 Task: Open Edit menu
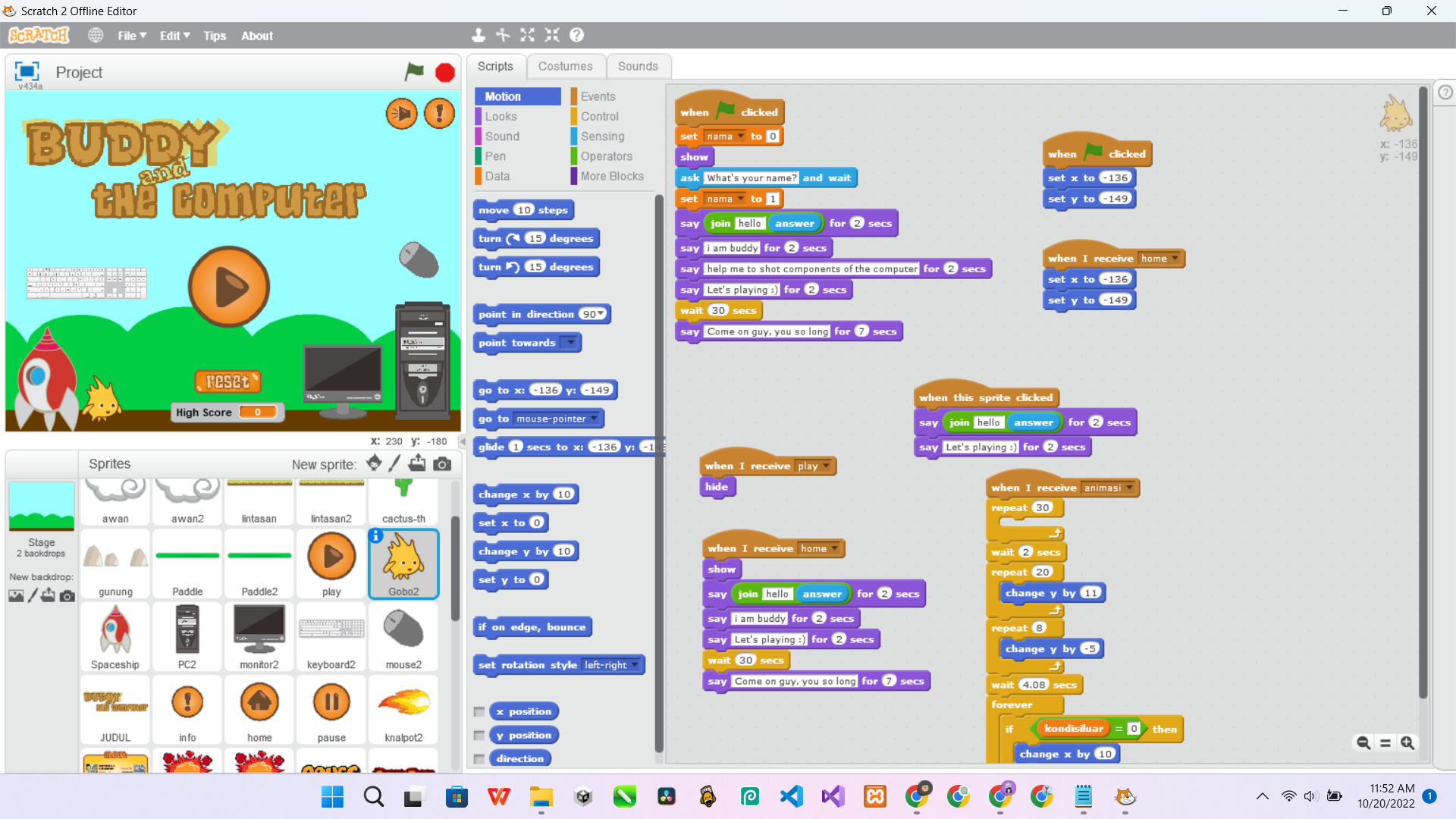(174, 36)
